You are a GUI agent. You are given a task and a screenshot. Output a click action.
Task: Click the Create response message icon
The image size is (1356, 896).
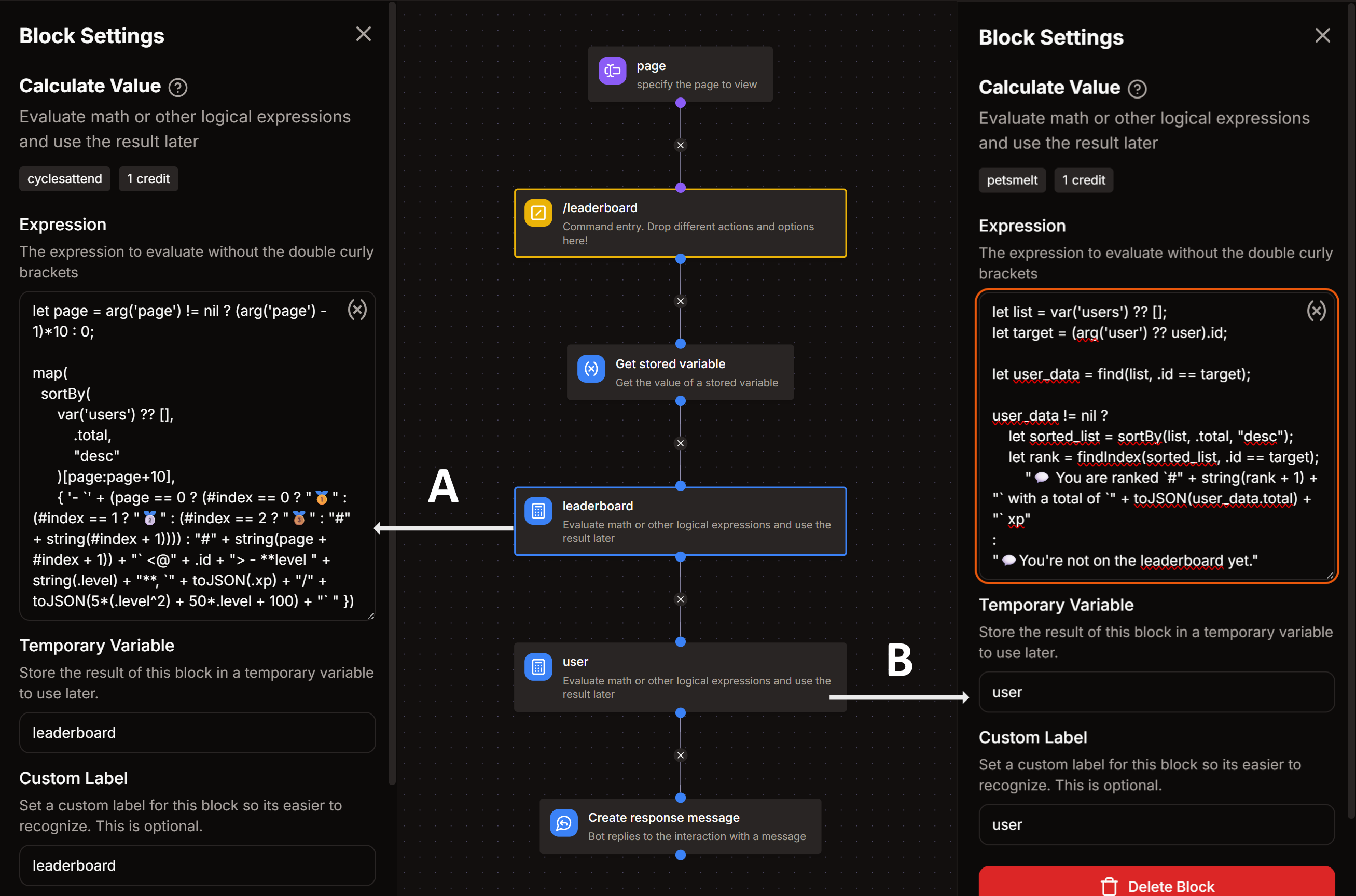(x=564, y=823)
